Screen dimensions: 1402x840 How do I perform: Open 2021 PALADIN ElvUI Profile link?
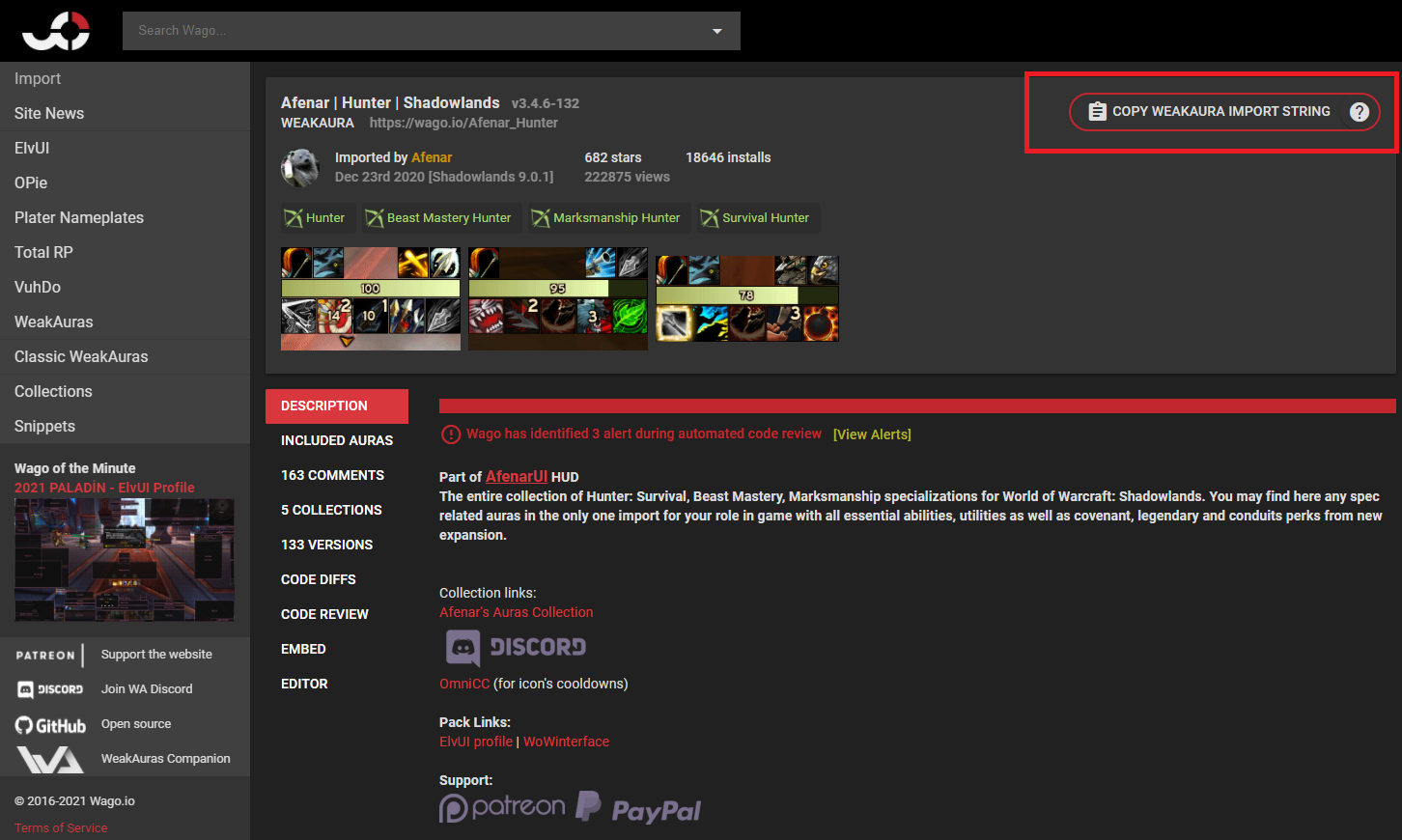104,488
